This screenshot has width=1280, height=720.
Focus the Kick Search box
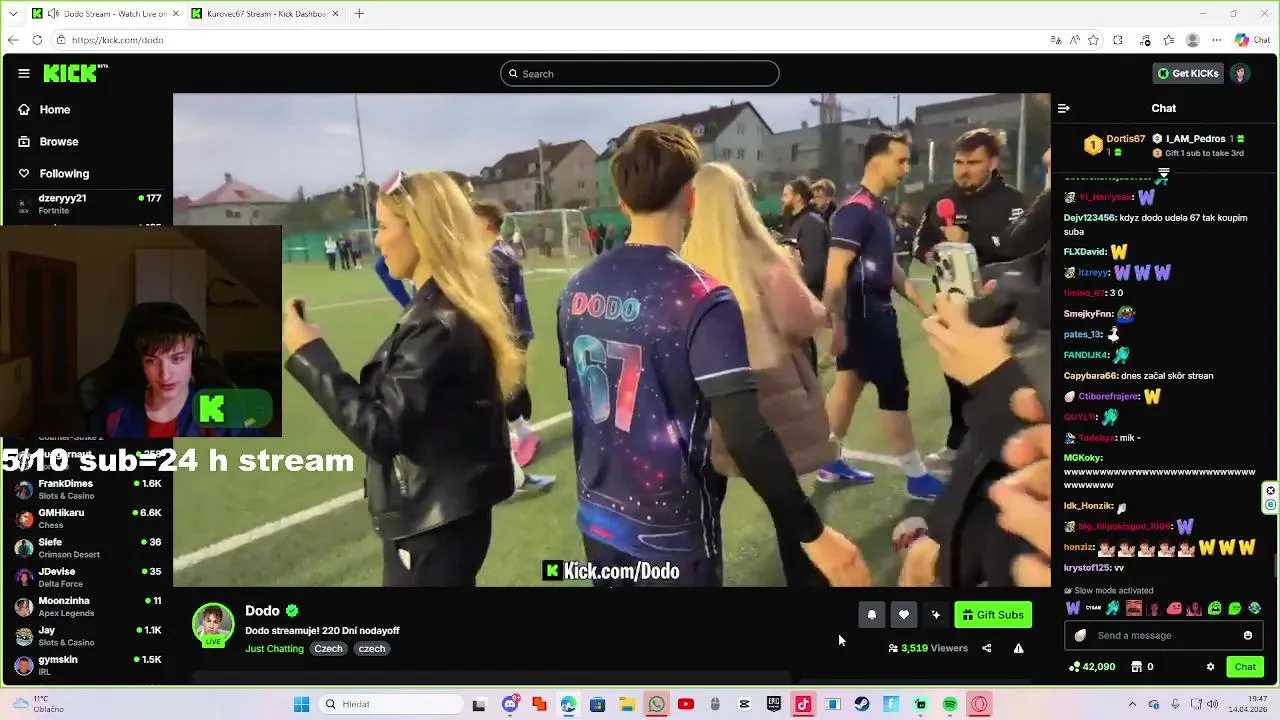640,73
